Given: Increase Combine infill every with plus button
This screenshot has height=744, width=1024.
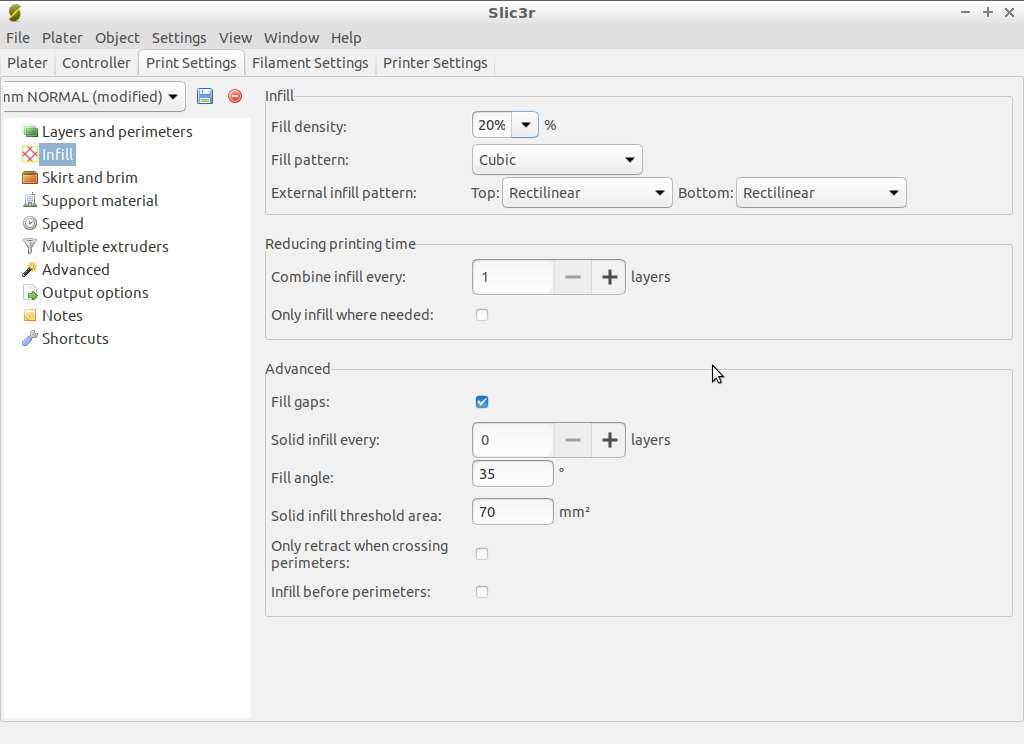Looking at the screenshot, I should [x=608, y=277].
